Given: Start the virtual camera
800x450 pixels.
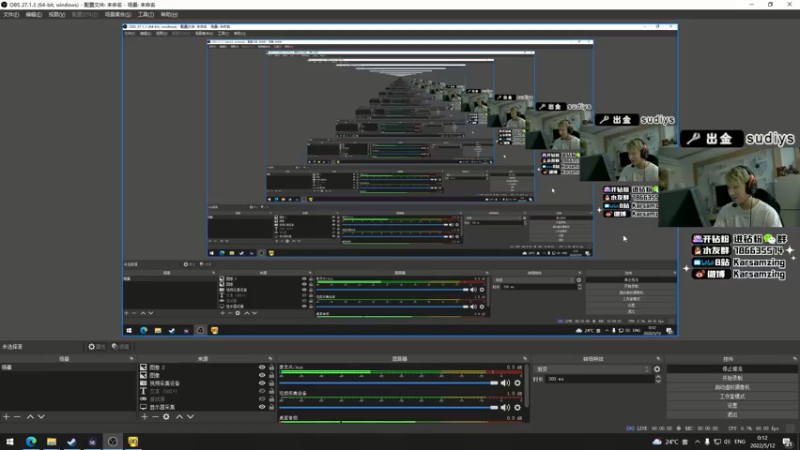Looking at the screenshot, I should [732, 387].
